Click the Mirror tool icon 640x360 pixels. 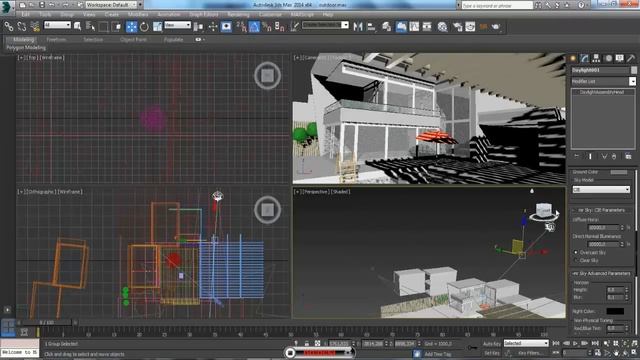358,27
